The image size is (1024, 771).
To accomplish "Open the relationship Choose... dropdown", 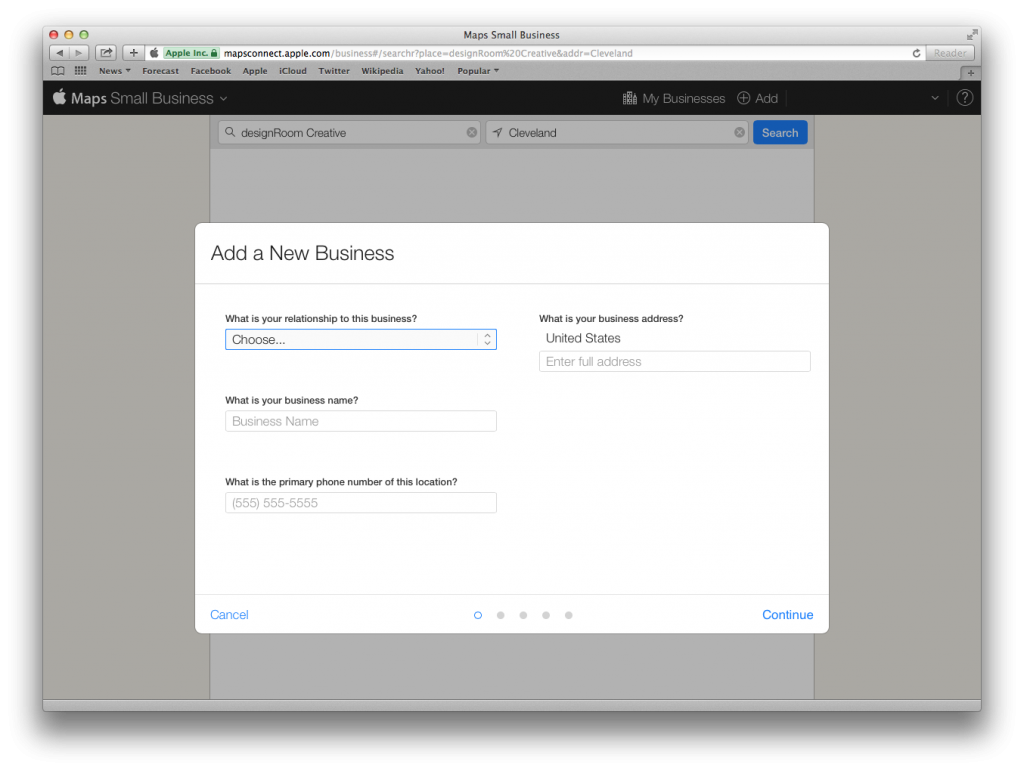I will coord(360,340).
